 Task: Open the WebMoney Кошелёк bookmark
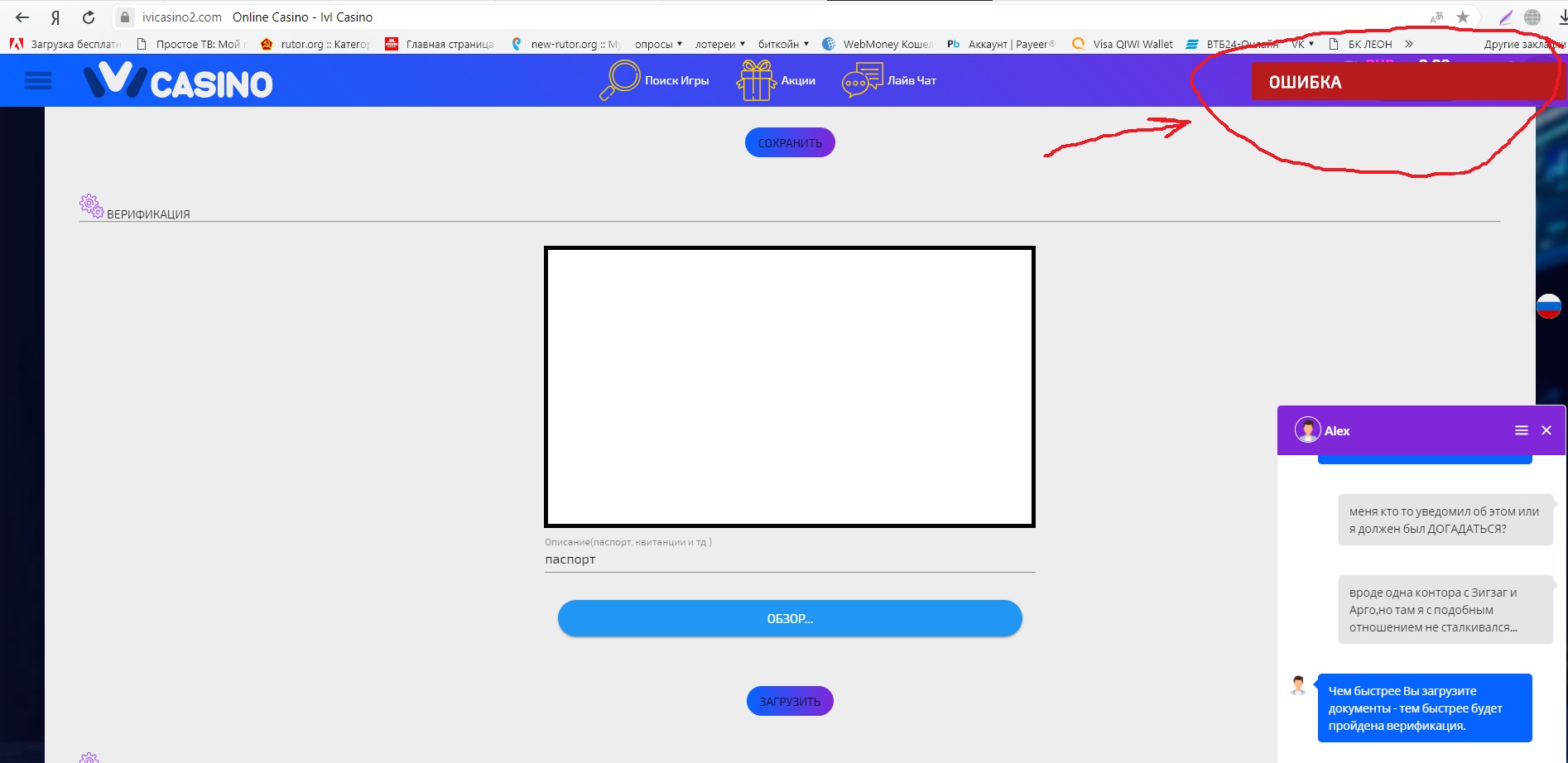pyautogui.click(x=878, y=44)
